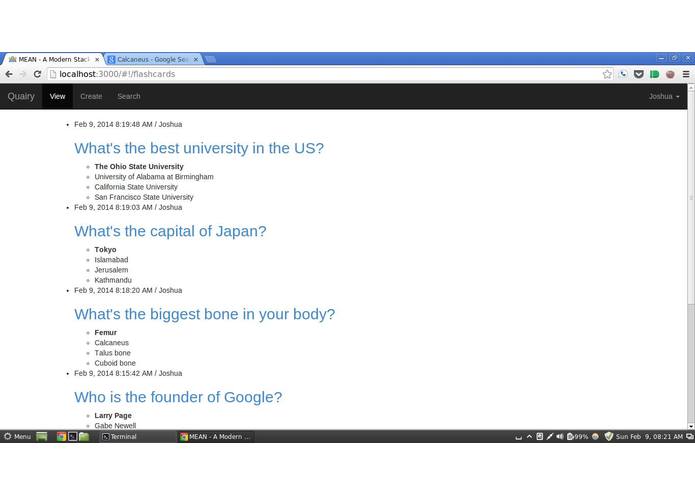Click the Pocket extension icon
Viewport: 695px width, 494px height.
point(639,74)
